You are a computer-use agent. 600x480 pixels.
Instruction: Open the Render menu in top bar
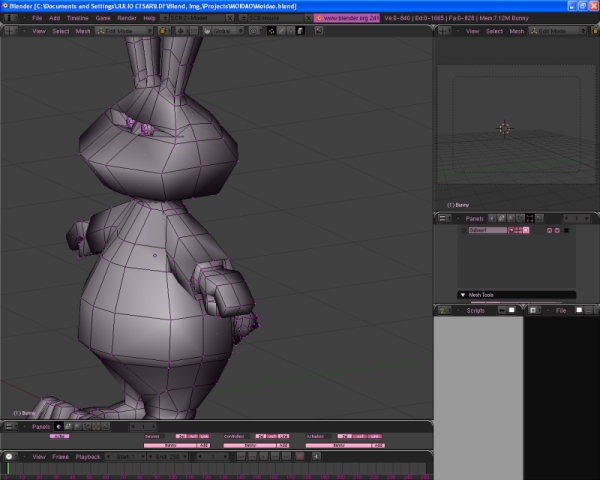pos(126,18)
